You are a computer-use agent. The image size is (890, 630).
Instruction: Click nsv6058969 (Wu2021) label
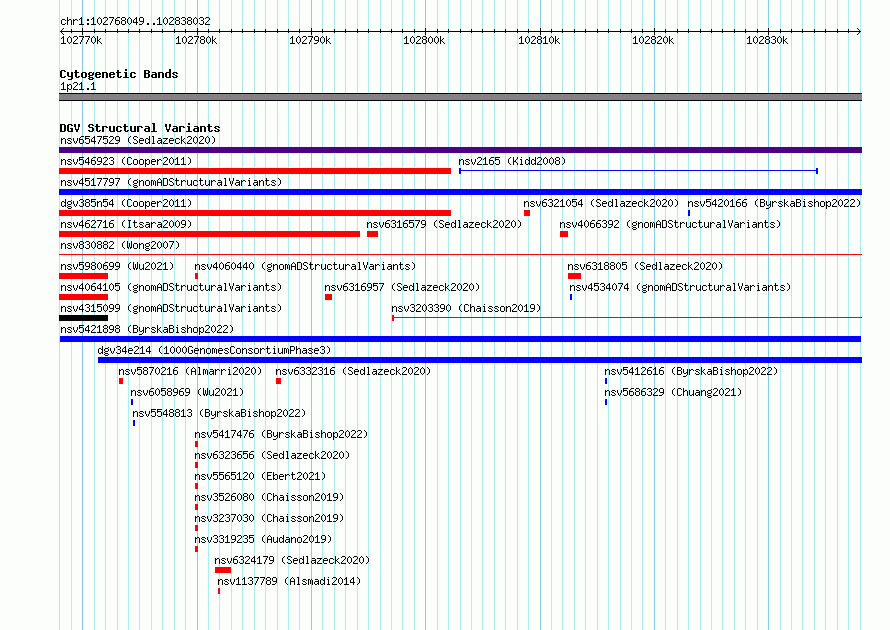187,392
